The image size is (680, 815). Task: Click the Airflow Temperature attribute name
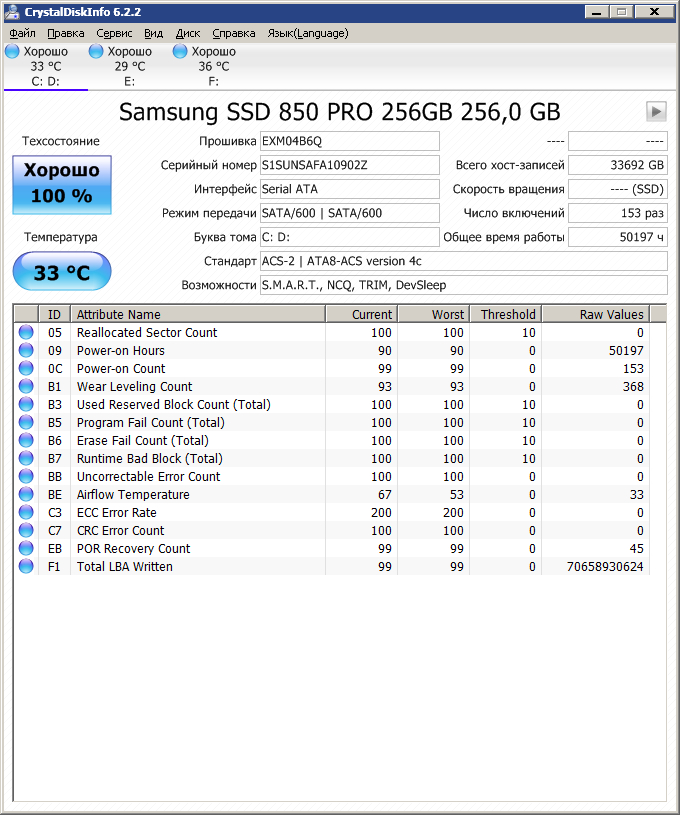pos(133,494)
